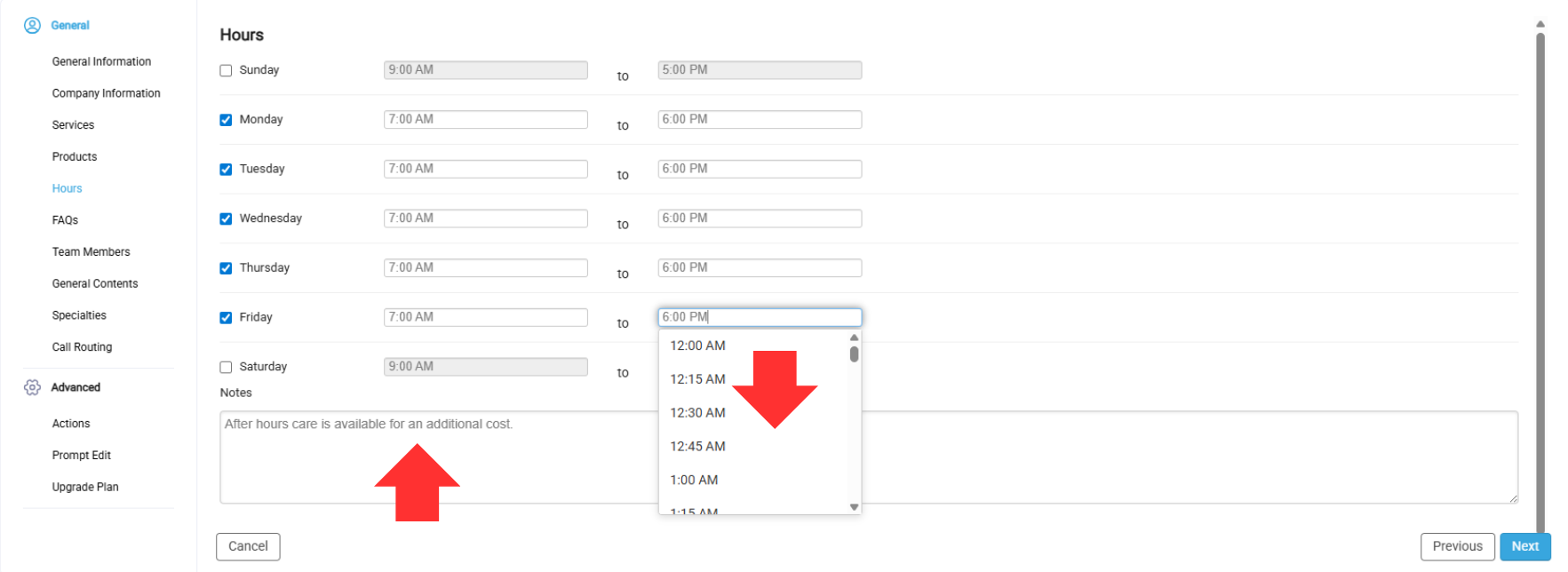Viewport: 1568px width, 572px height.
Task: Open the Upgrade Plan page
Action: pyautogui.click(x=85, y=487)
